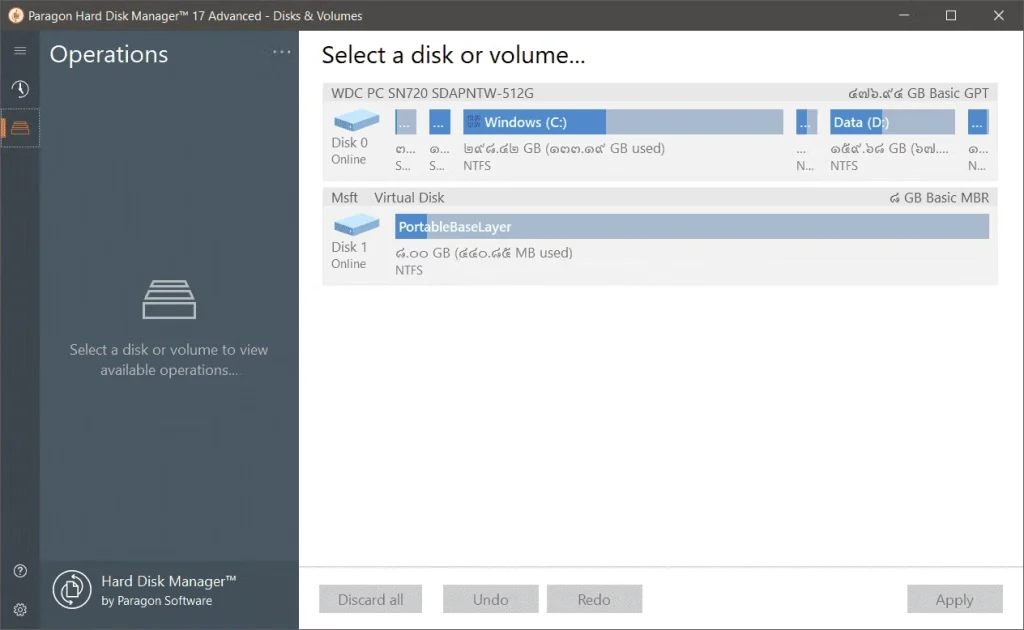Image resolution: width=1024 pixels, height=630 pixels.
Task: Select the Disks & Volumes sidebar icon
Action: pos(20,128)
